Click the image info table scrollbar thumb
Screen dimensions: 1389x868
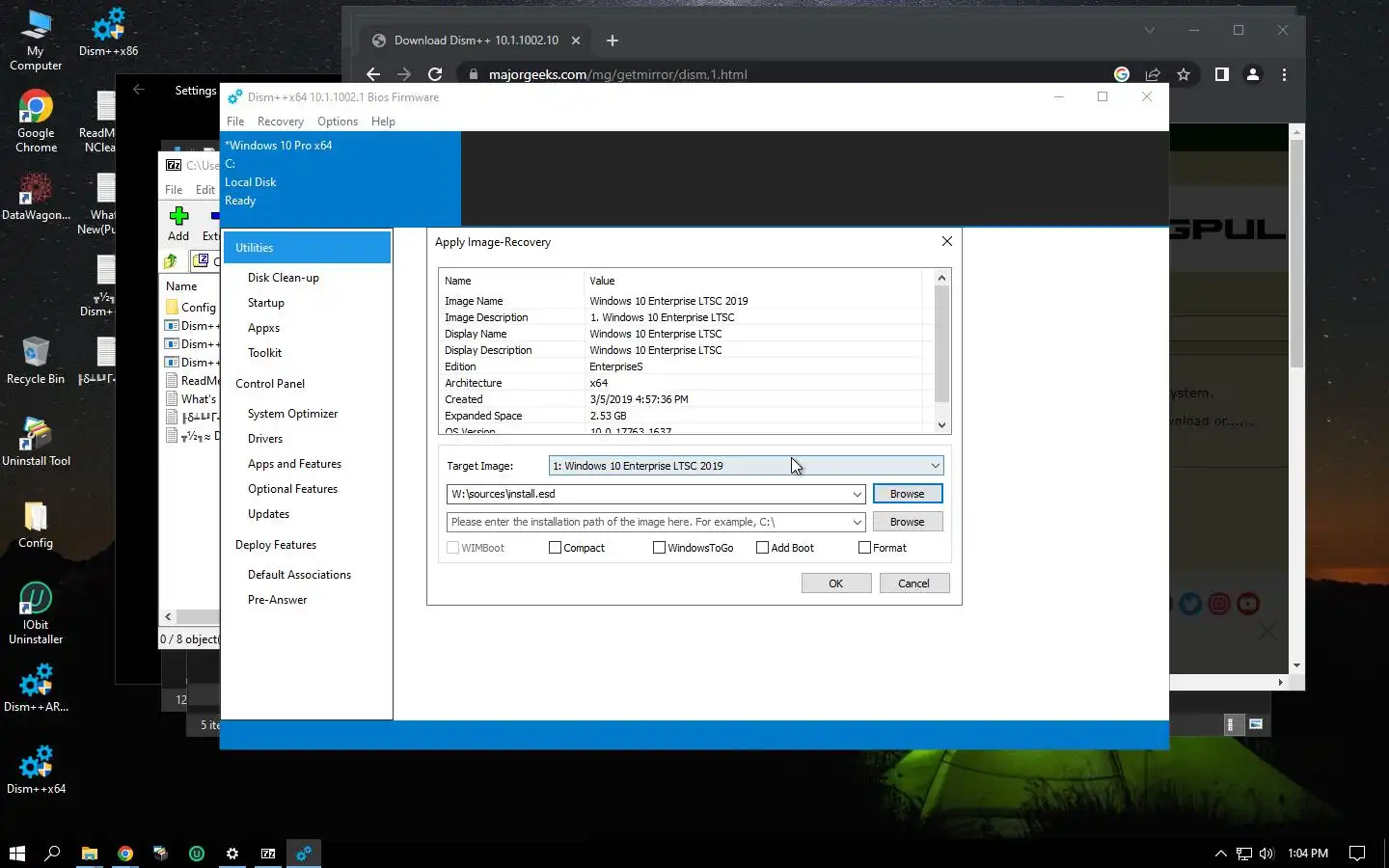pyautogui.click(x=942, y=344)
